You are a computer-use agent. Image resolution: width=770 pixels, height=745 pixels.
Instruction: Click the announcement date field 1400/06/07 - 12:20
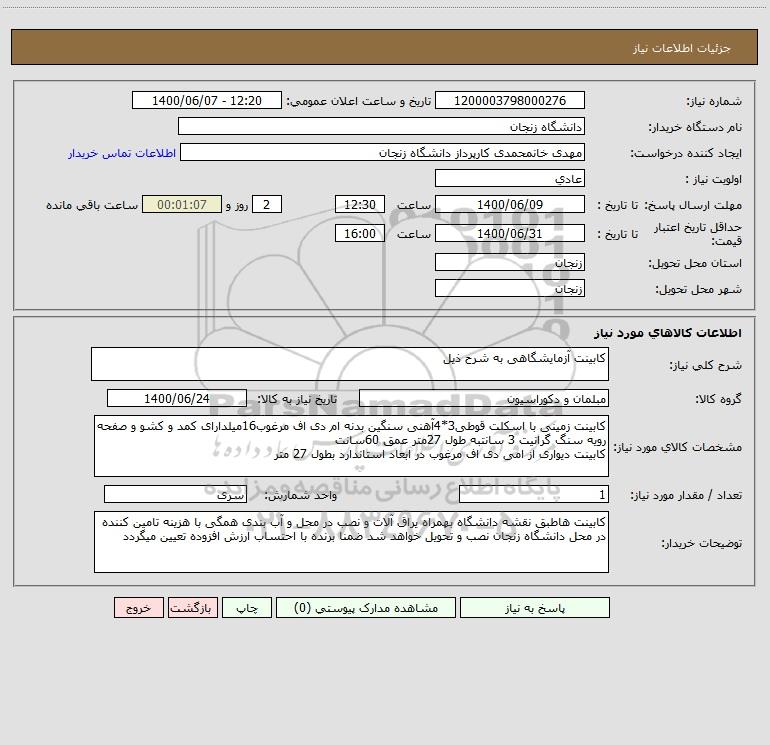[207, 100]
